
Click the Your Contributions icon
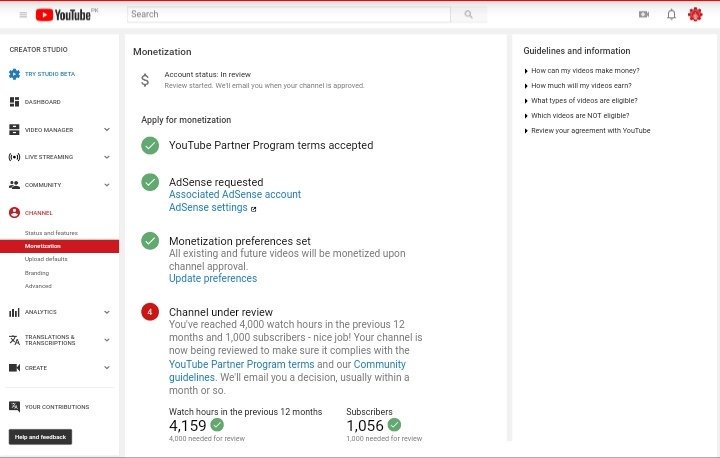click(x=14, y=407)
